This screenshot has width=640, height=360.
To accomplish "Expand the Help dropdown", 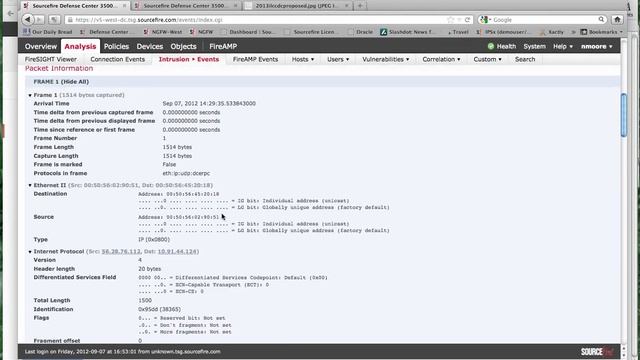I will (563, 47).
